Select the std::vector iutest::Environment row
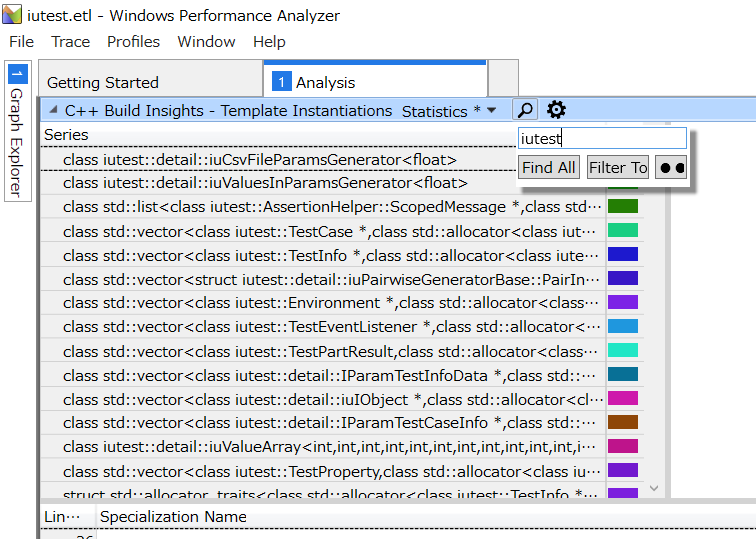Image resolution: width=756 pixels, height=539 pixels. [323, 303]
